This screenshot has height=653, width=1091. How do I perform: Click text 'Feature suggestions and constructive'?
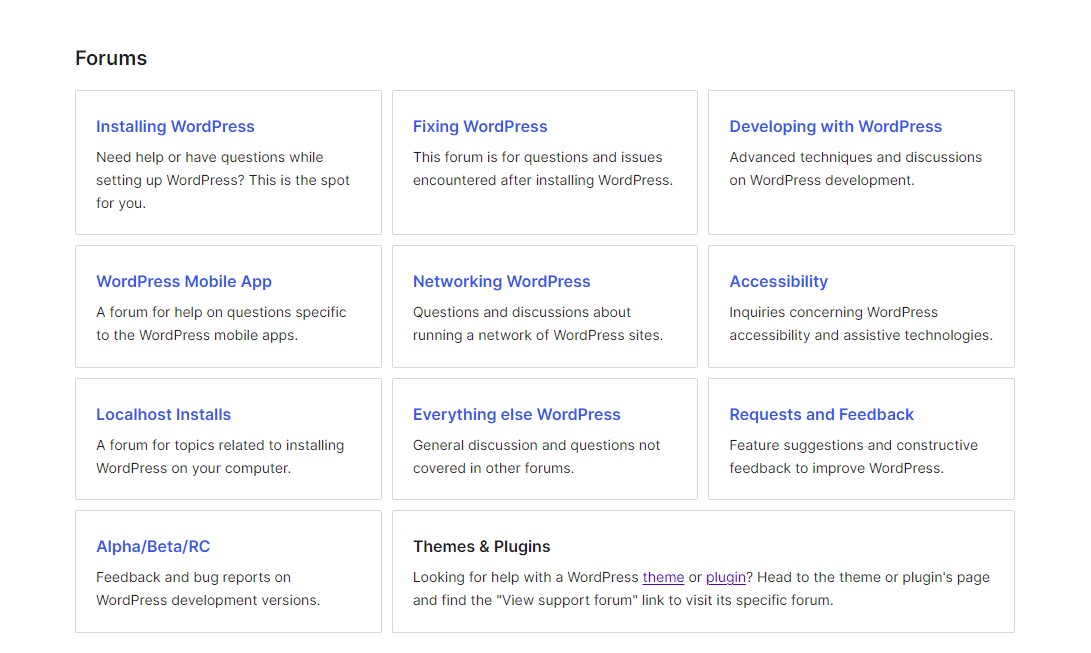click(x=854, y=445)
